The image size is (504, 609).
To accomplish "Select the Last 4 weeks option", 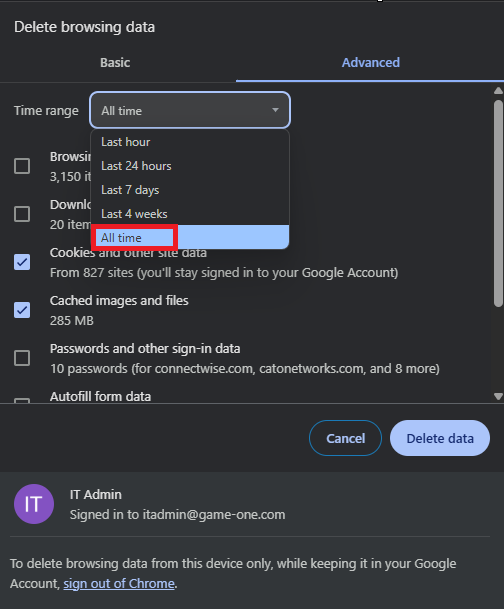I will pyautogui.click(x=190, y=214).
